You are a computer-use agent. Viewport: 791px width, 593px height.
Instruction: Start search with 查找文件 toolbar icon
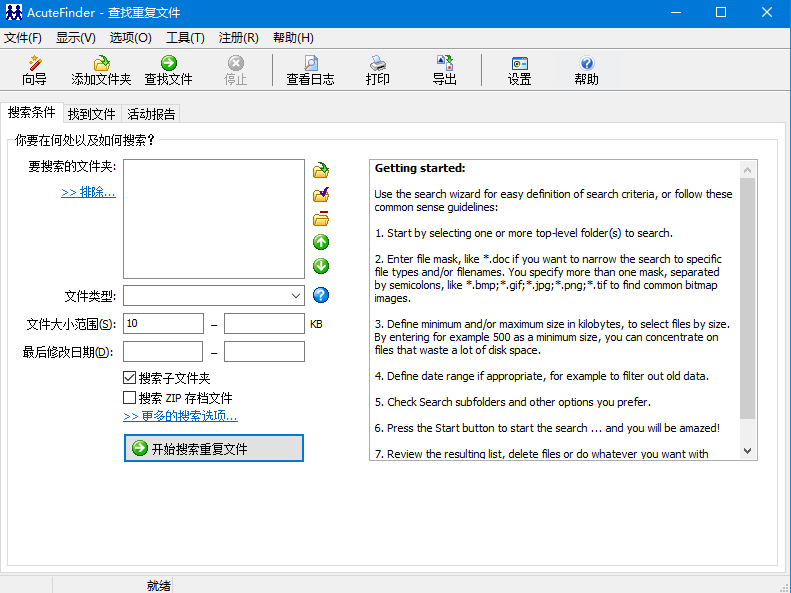[x=168, y=70]
